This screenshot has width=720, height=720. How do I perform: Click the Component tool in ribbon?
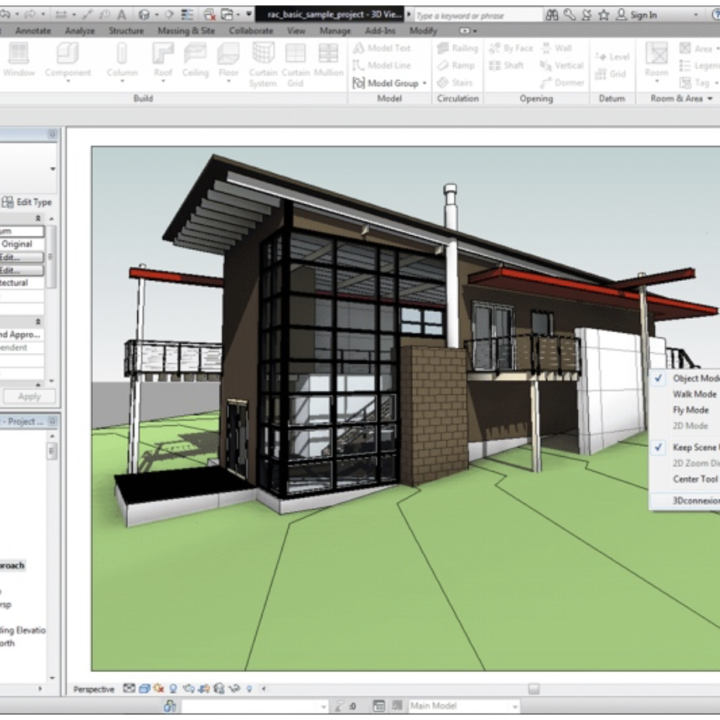point(72,60)
